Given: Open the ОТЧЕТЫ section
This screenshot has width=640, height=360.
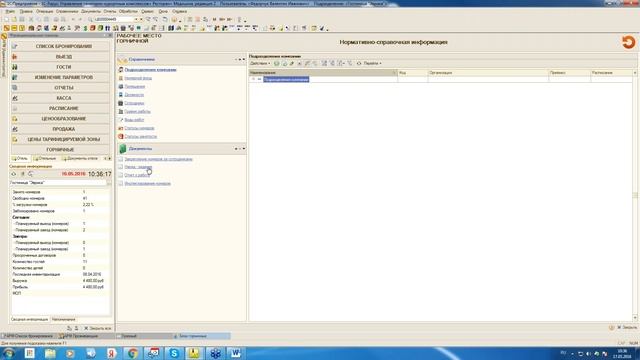Looking at the screenshot, I should tap(60, 88).
